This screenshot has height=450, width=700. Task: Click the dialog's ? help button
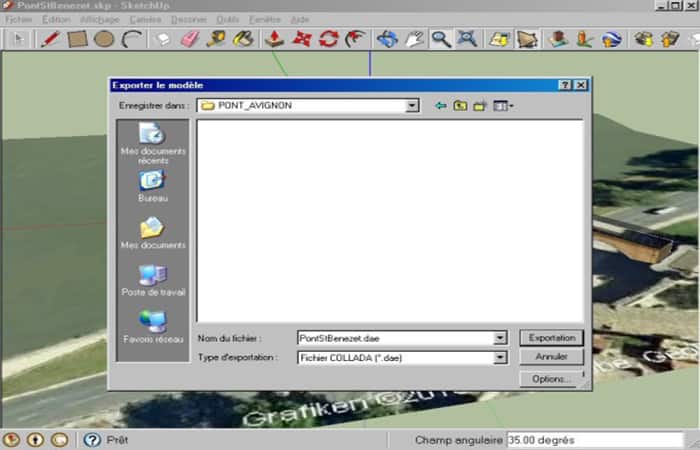(x=565, y=85)
